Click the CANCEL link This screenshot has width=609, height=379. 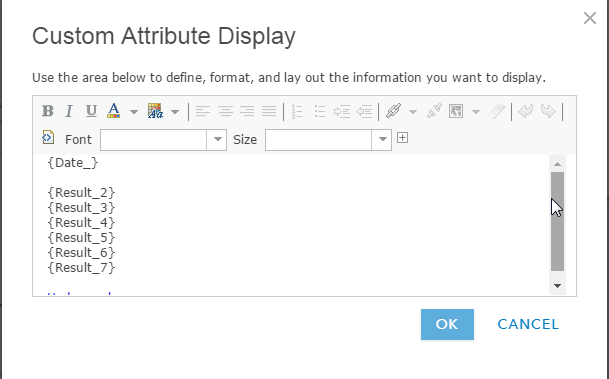(528, 324)
